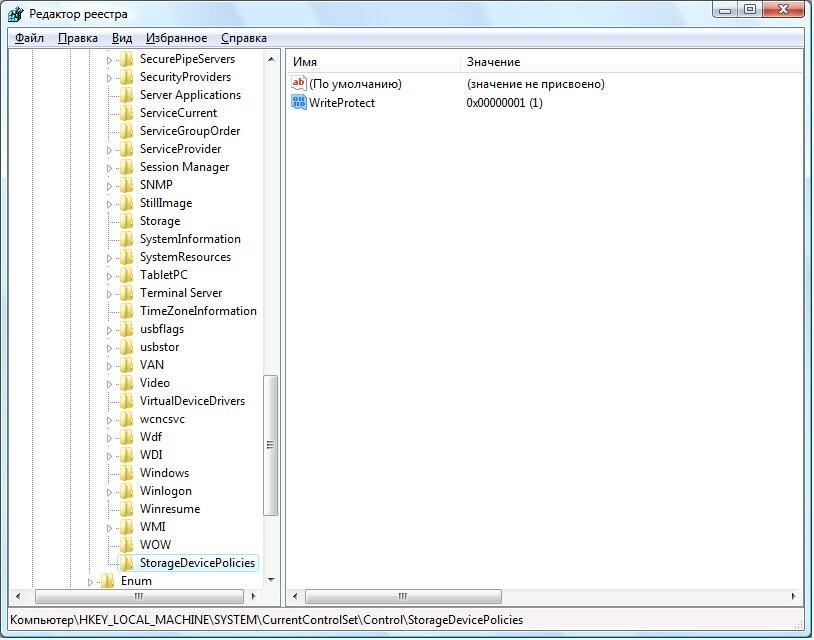The image size is (814, 640).
Task: Click the TabletPC folder icon
Action: [x=126, y=275]
